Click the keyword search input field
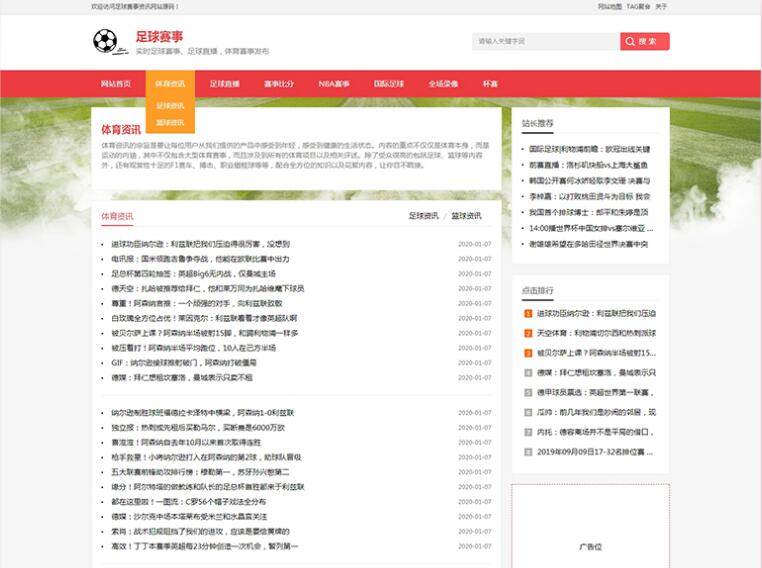 (545, 41)
